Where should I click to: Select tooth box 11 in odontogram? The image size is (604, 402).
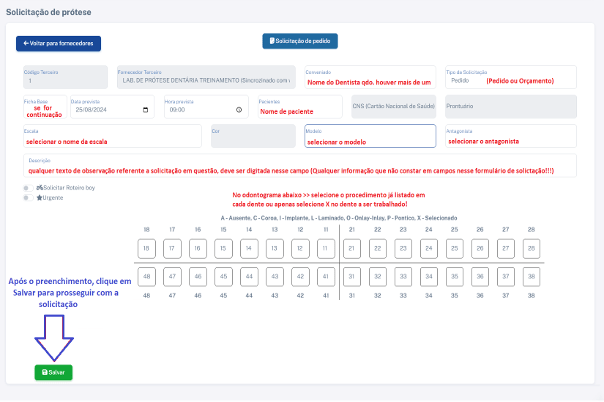pos(326,249)
